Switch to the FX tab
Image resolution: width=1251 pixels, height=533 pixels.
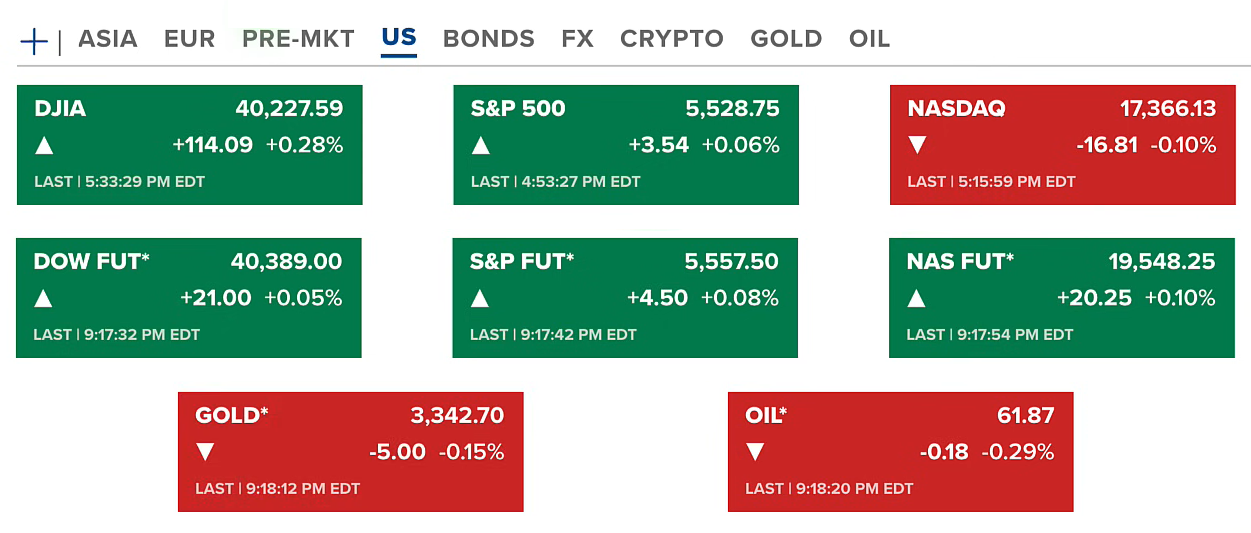tap(577, 39)
